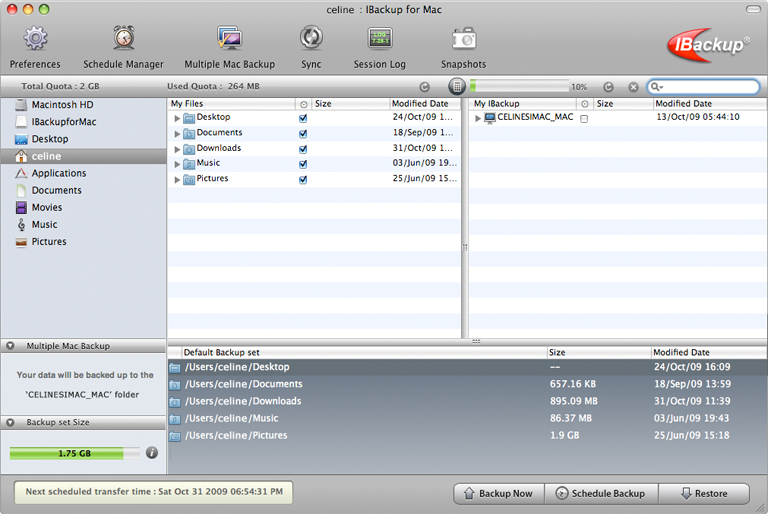Click next scheduled transfer time text

click(154, 492)
